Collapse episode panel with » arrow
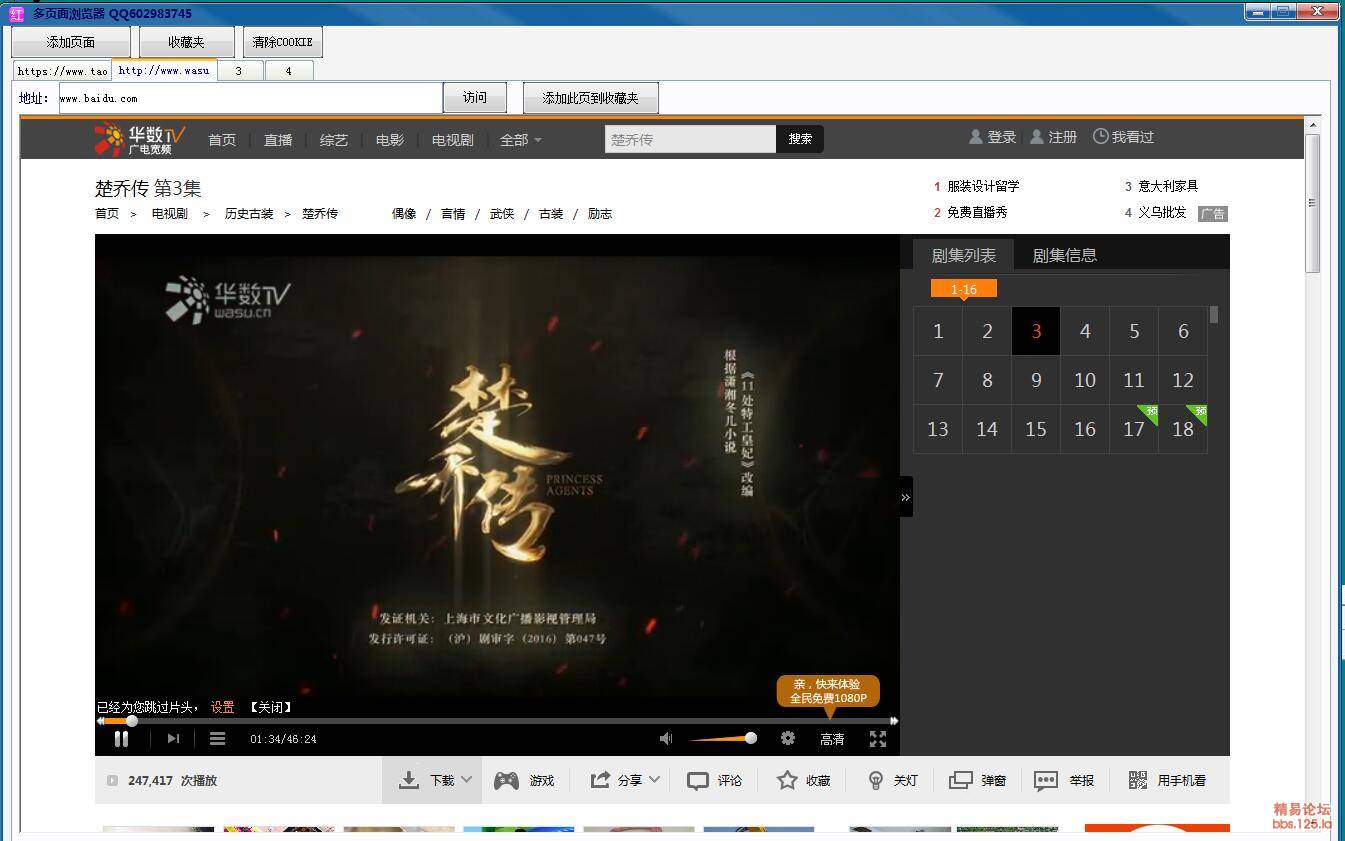Viewport: 1345px width, 841px height. pos(905,497)
